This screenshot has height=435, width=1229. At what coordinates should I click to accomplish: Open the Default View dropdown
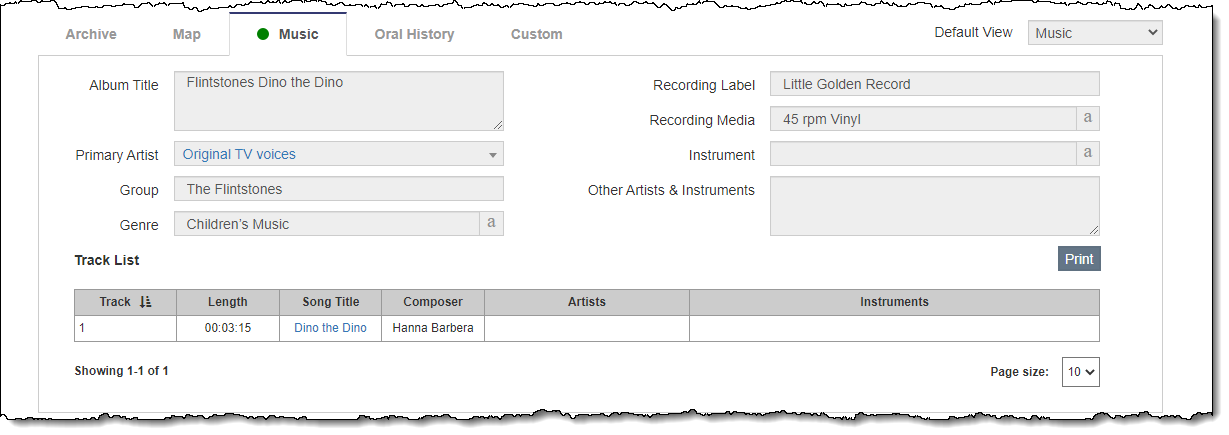(x=1095, y=33)
